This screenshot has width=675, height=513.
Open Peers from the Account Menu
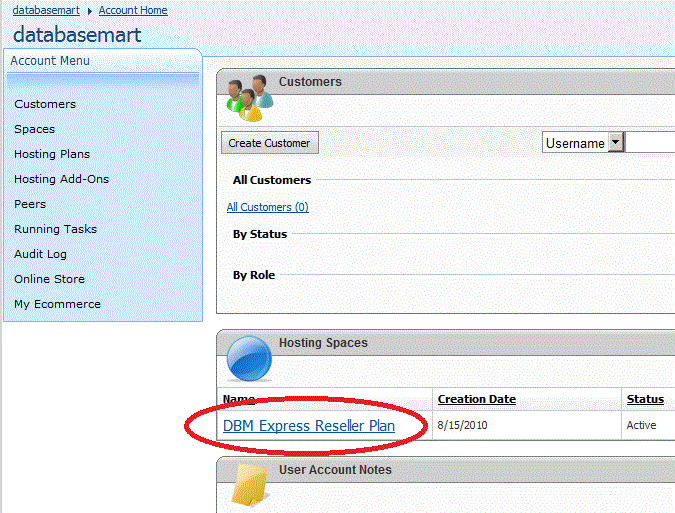click(30, 204)
